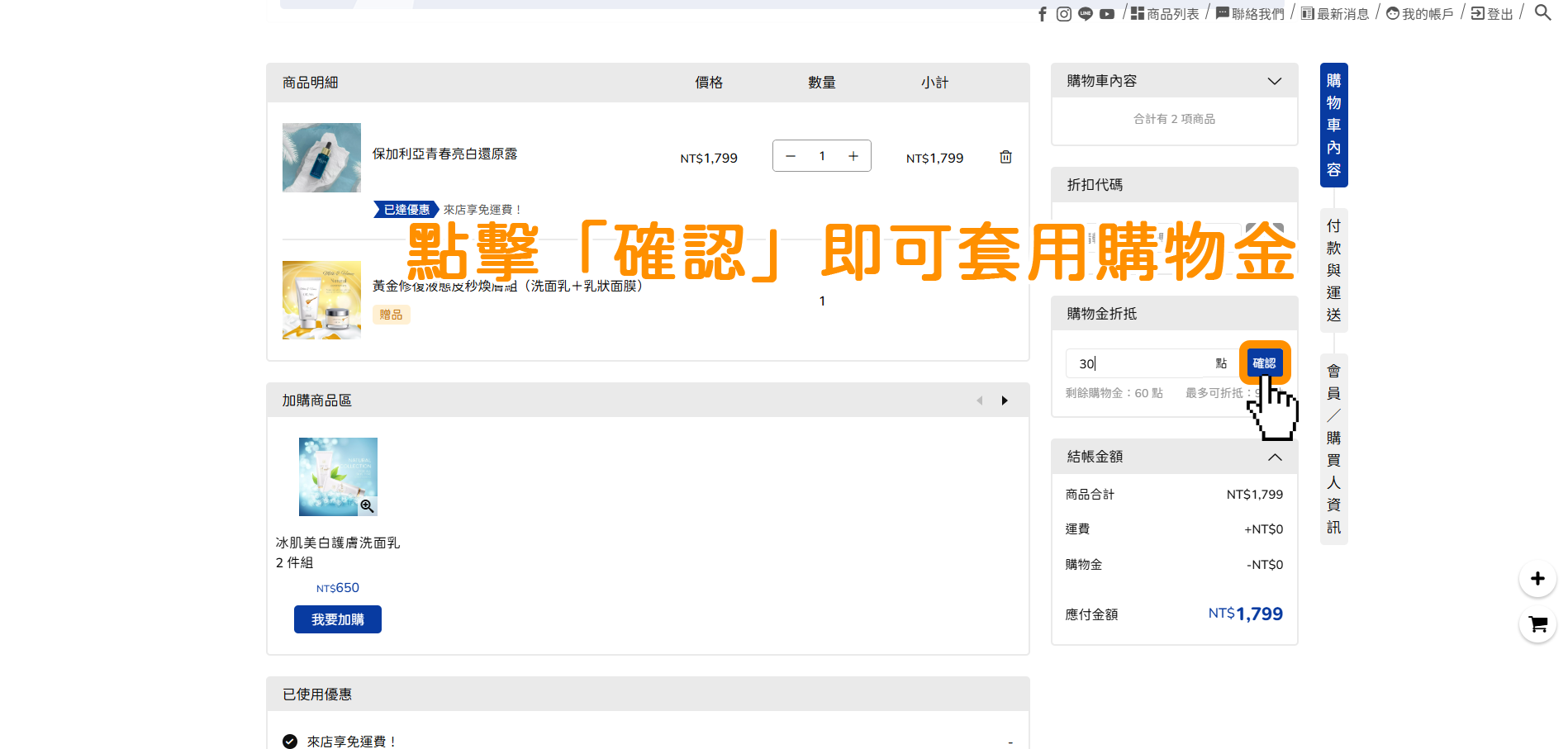This screenshot has width=1568, height=749.
Task: Go to previous add-on products arrow
Action: (x=980, y=401)
